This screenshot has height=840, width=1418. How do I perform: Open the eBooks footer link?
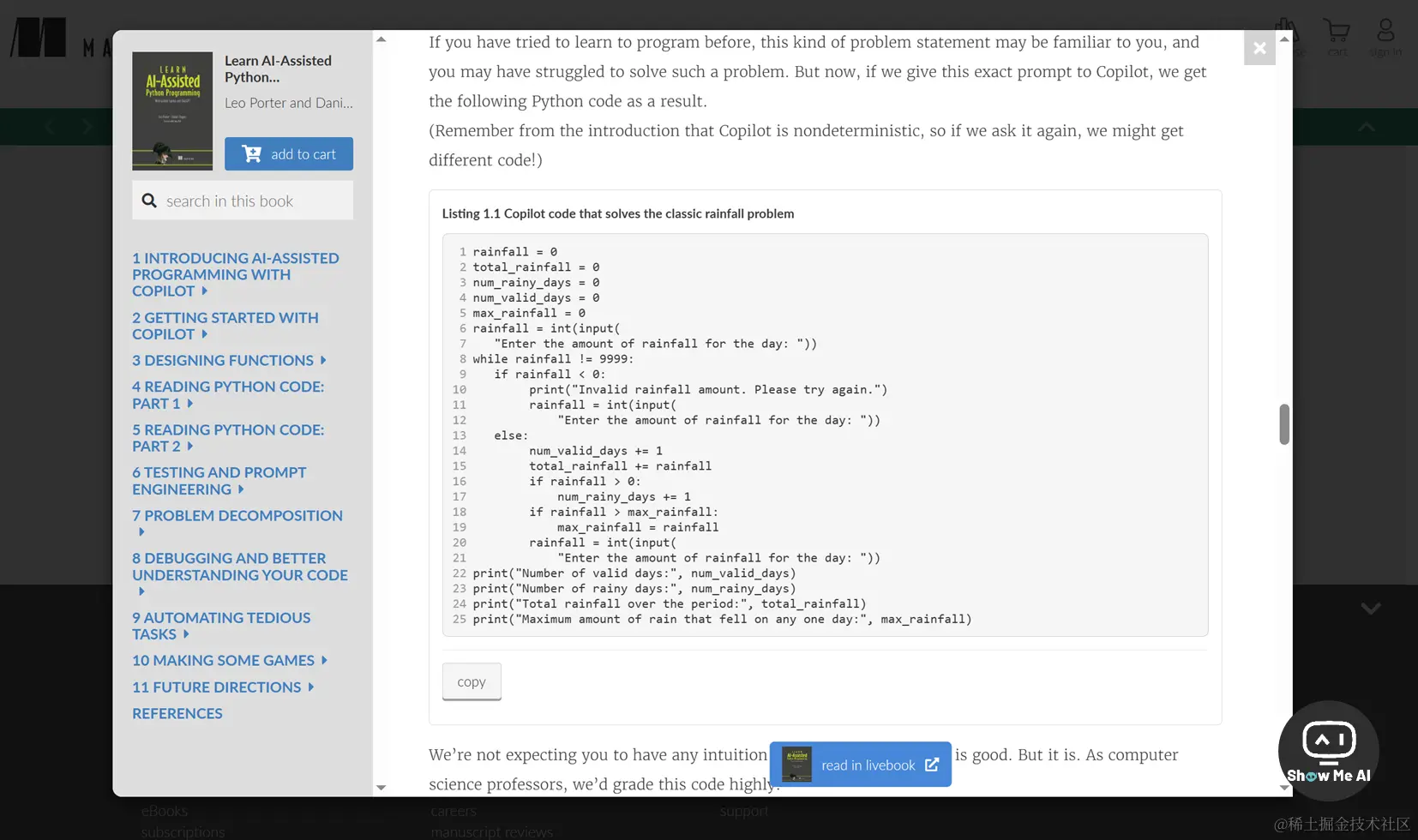[165, 811]
